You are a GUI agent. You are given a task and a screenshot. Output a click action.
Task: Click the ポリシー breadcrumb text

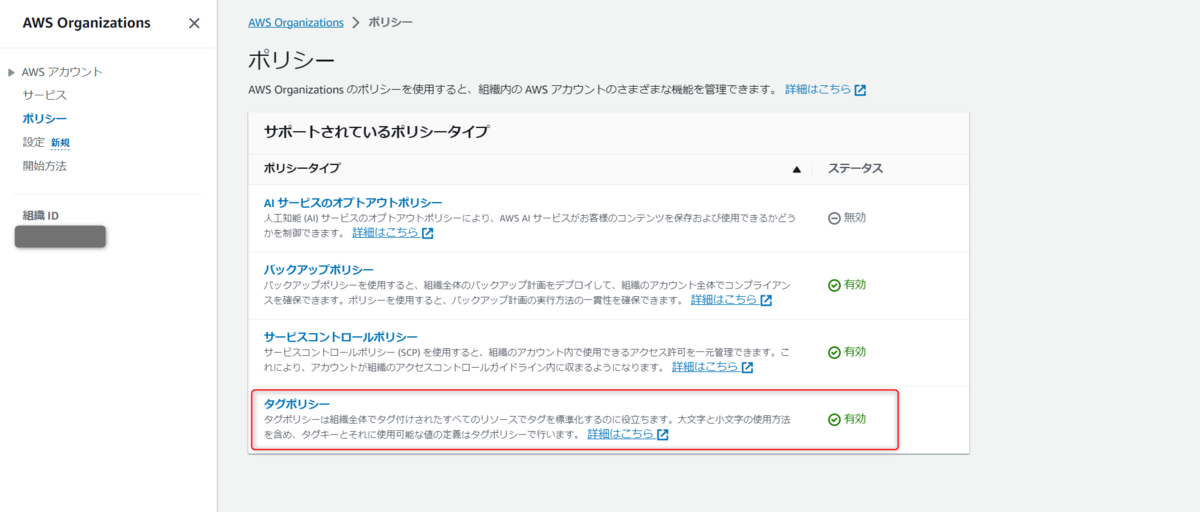pos(389,21)
